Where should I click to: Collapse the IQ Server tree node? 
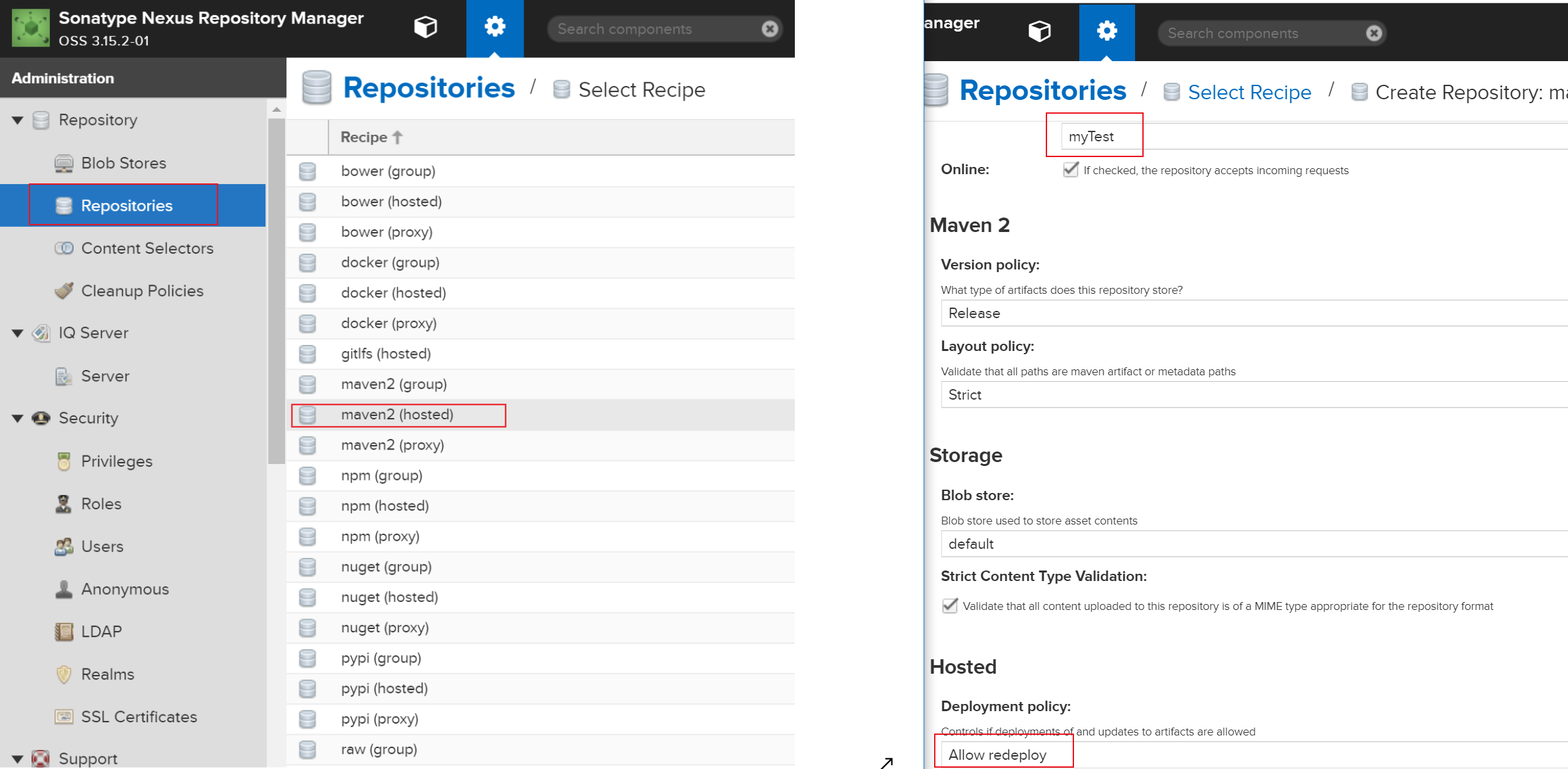pyautogui.click(x=18, y=333)
